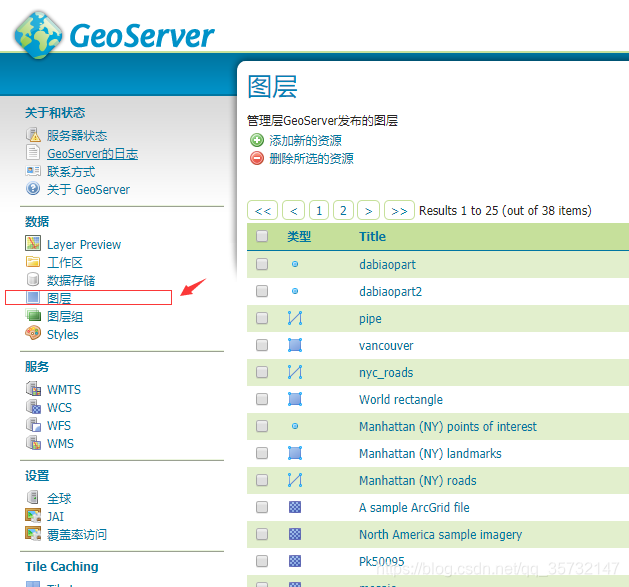The height and width of the screenshot is (587, 629).
Task: Click the 数据存储 database cylinder icon
Action: click(33, 279)
